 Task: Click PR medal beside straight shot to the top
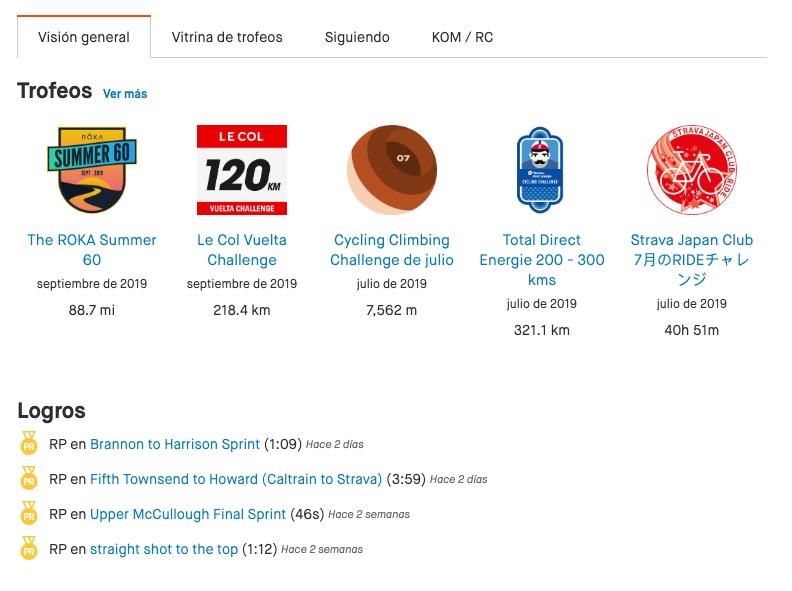pos(29,548)
